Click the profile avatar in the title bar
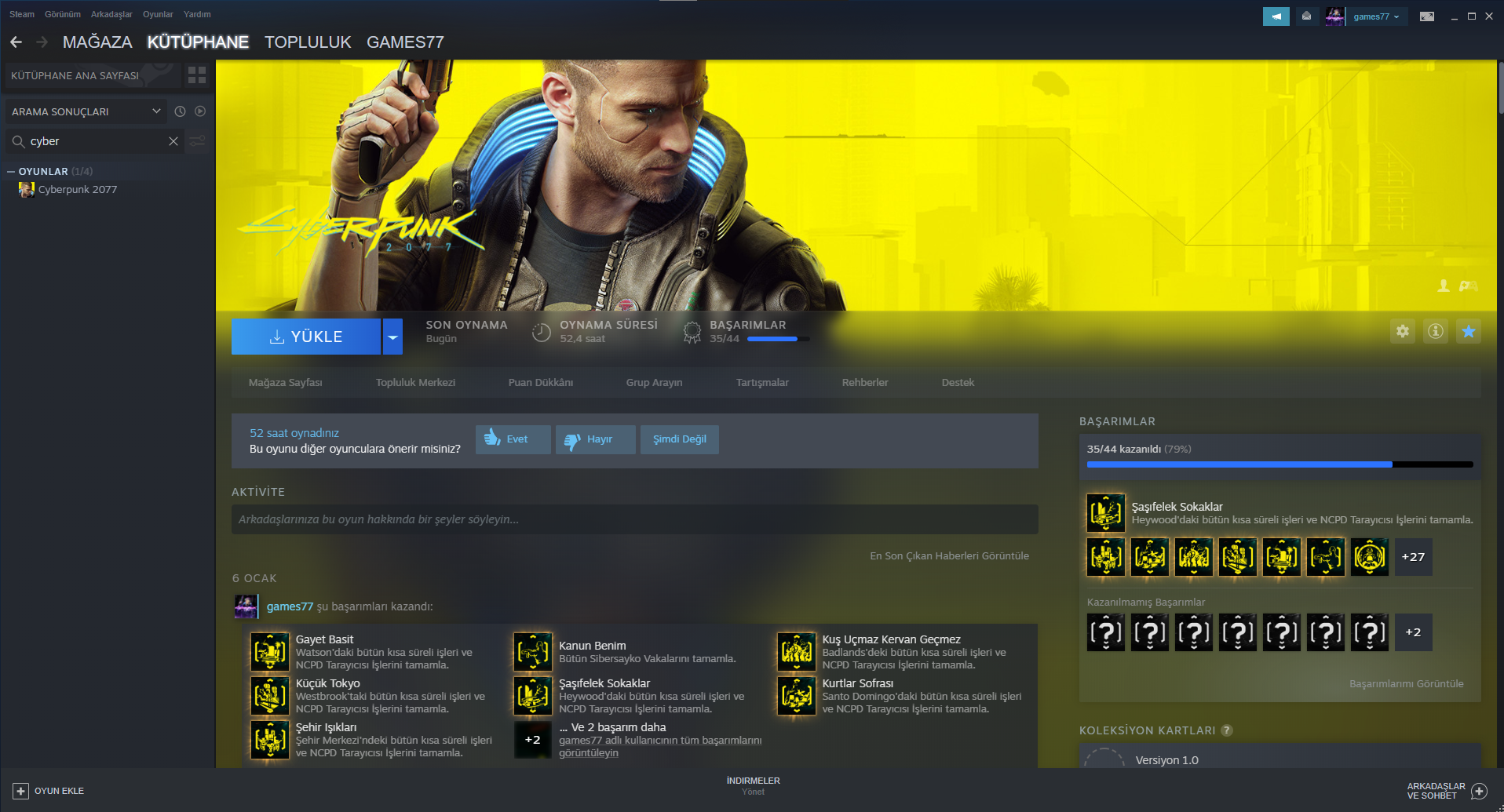The image size is (1504, 812). pos(1334,16)
